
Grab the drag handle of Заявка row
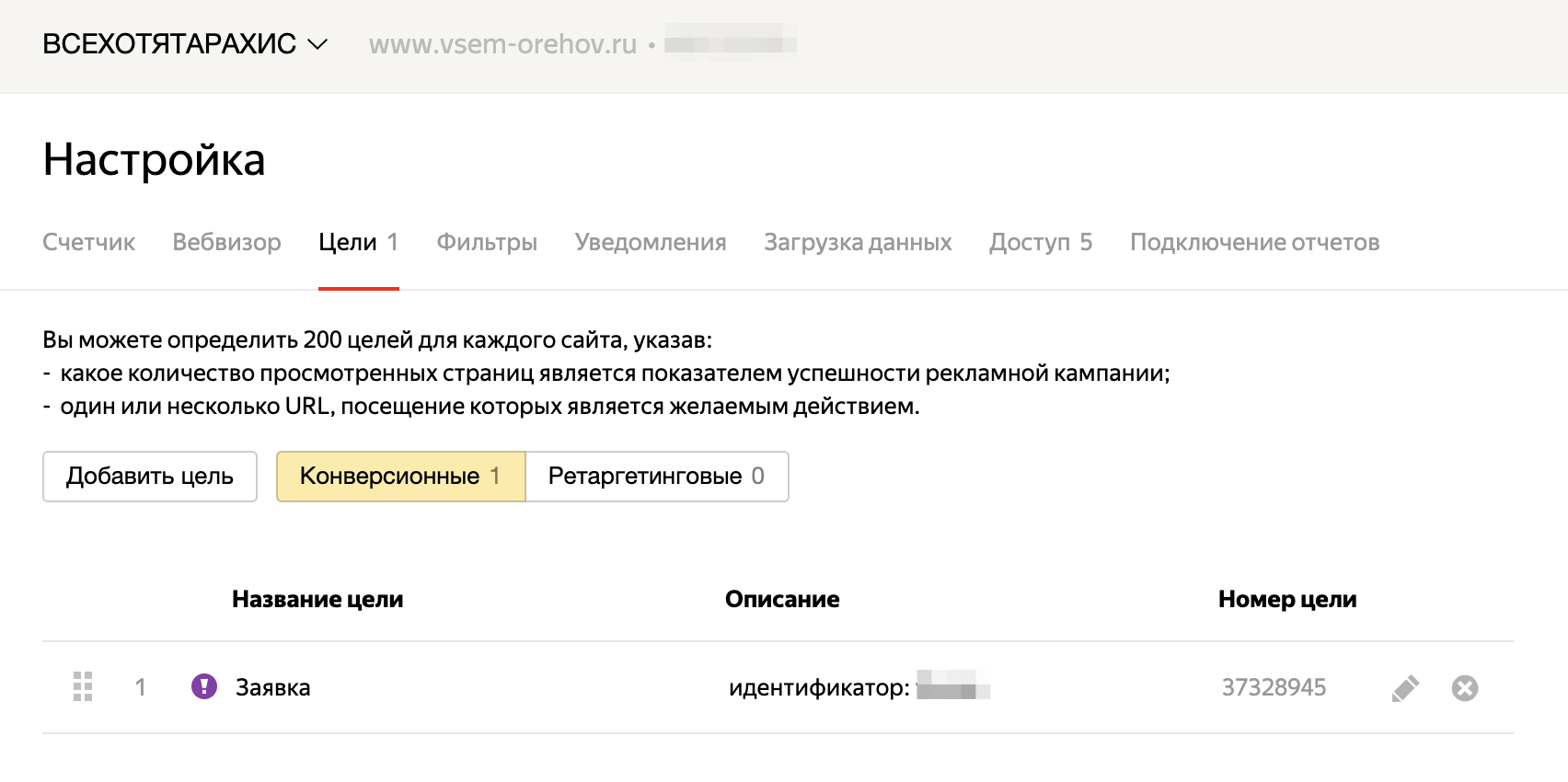pos(83,687)
